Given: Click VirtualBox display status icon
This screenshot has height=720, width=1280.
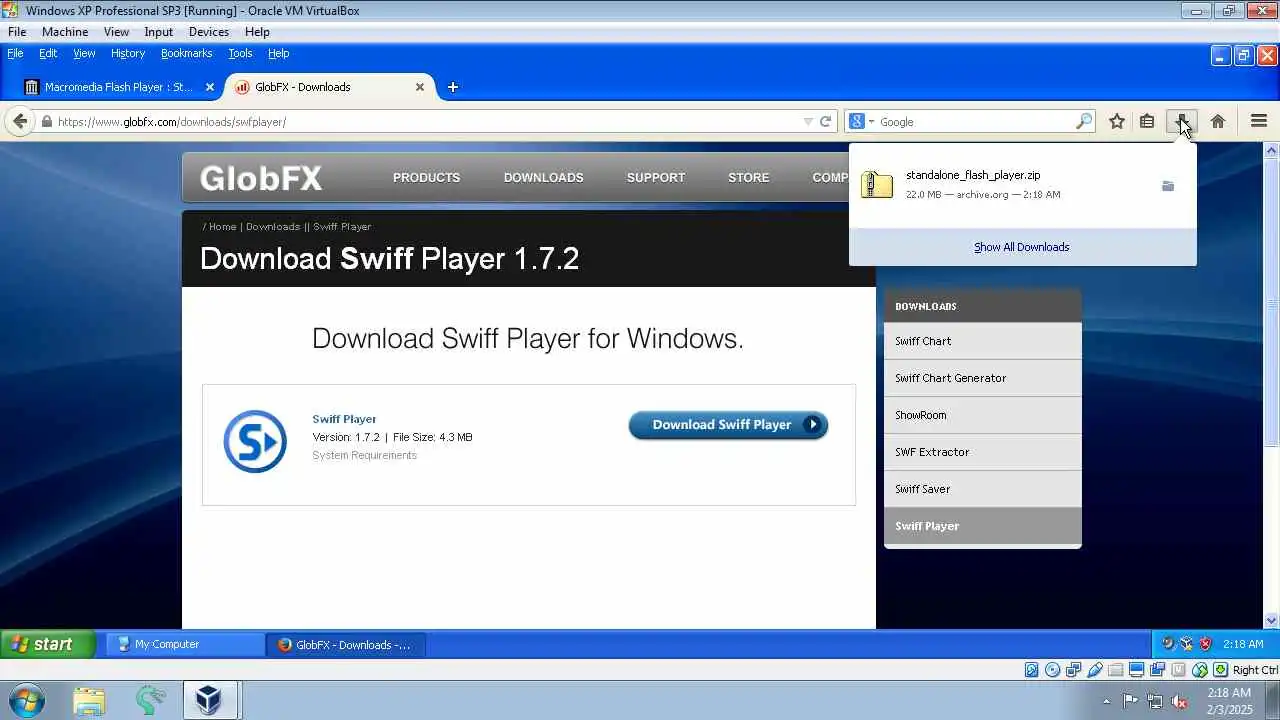Looking at the screenshot, I should click(x=1137, y=670).
